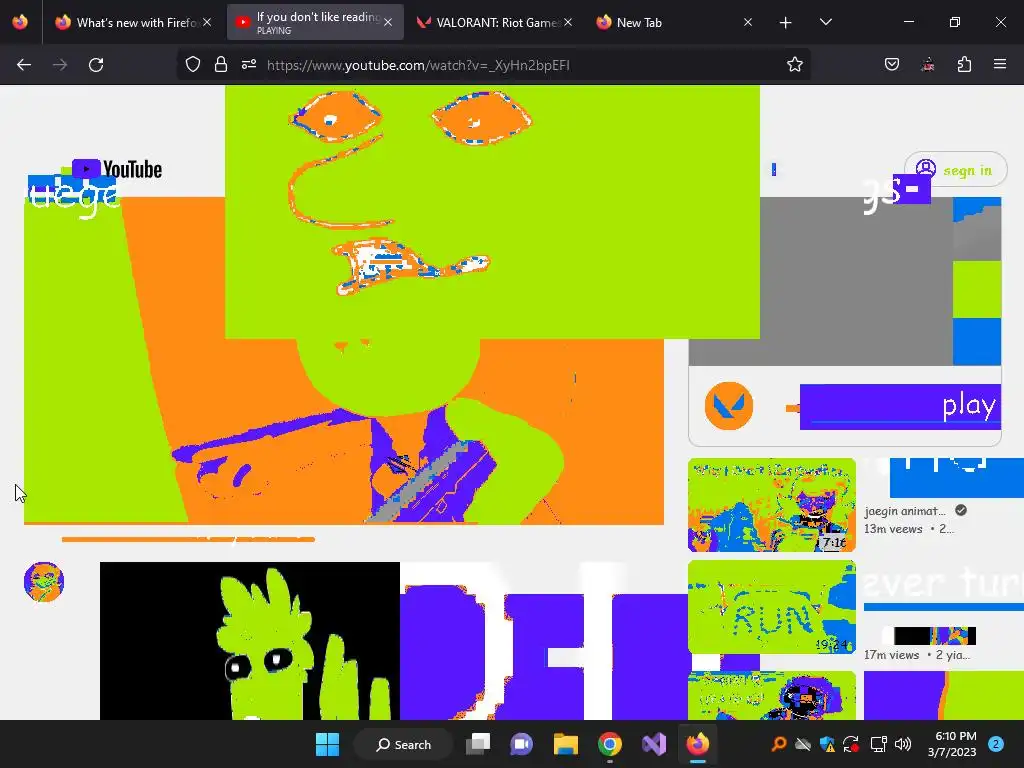Open the Chat app on taskbar
Viewport: 1024px width, 768px height.
[521, 744]
